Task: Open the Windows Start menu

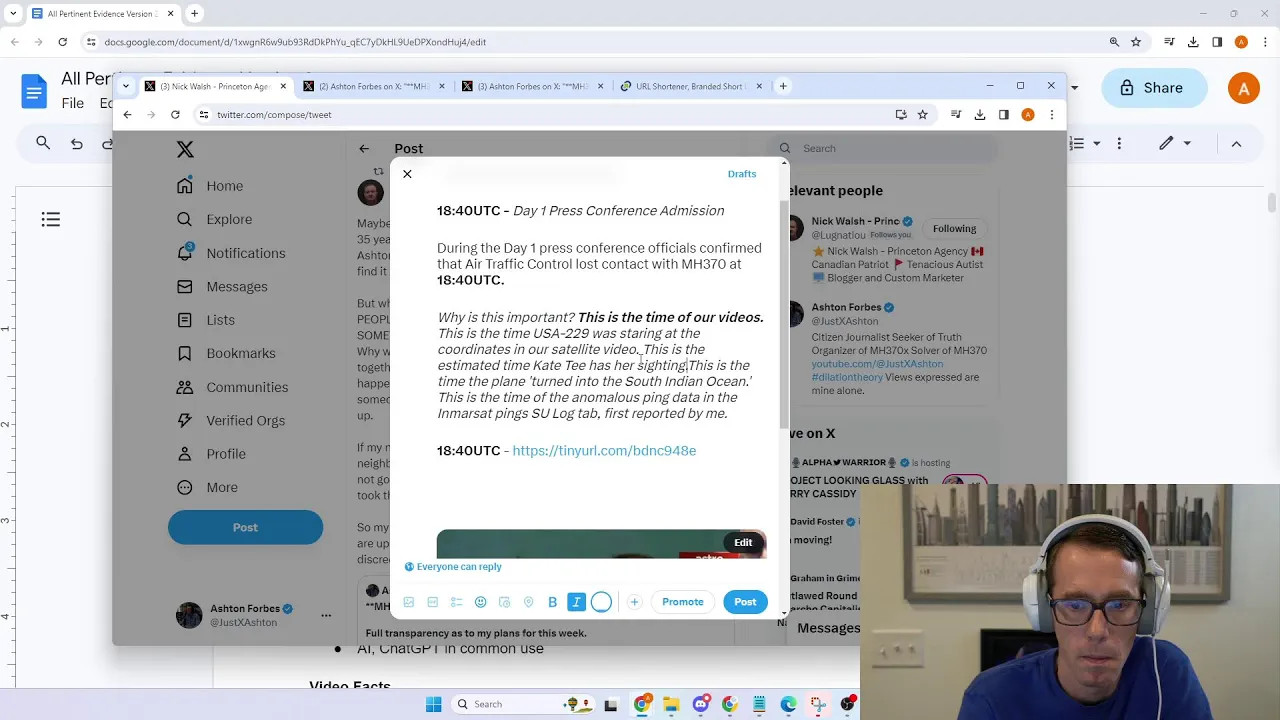Action: pyautogui.click(x=433, y=704)
